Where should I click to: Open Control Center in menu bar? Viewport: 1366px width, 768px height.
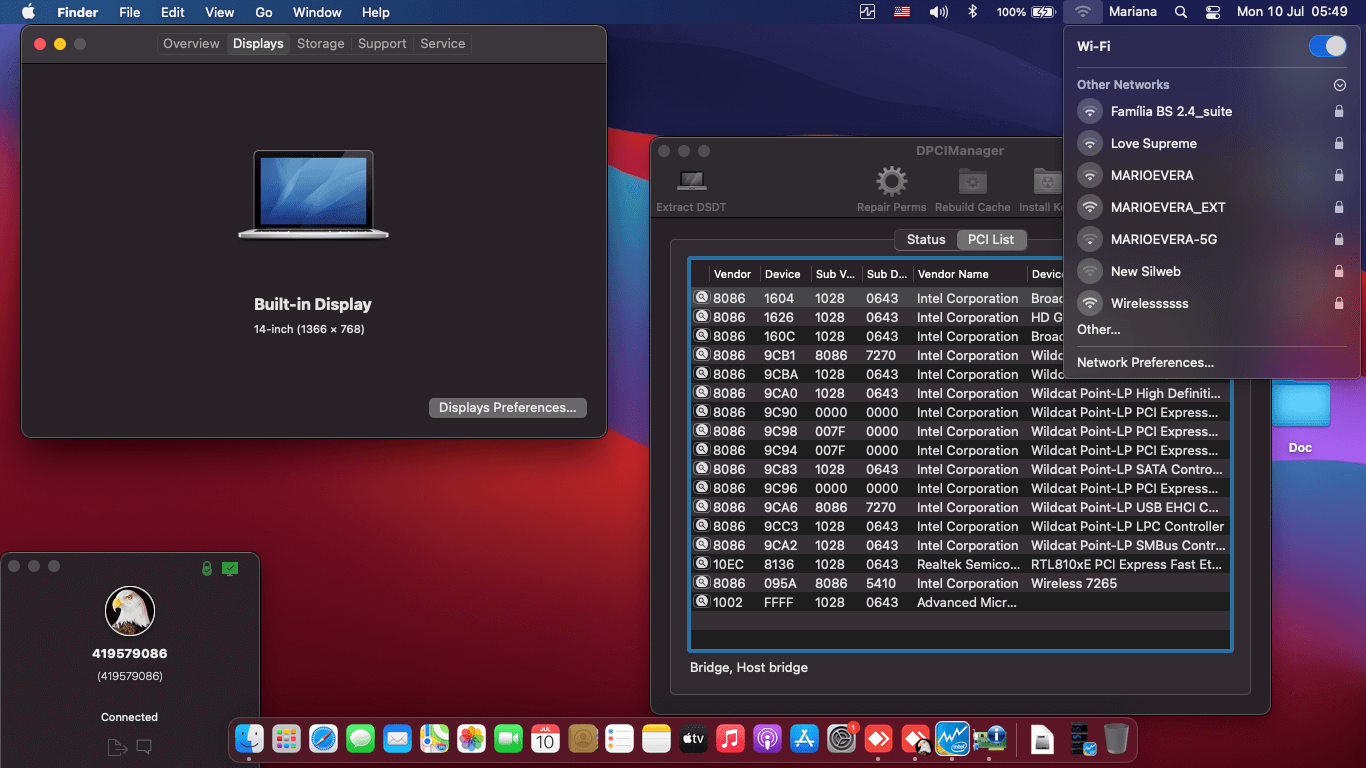coord(1213,12)
